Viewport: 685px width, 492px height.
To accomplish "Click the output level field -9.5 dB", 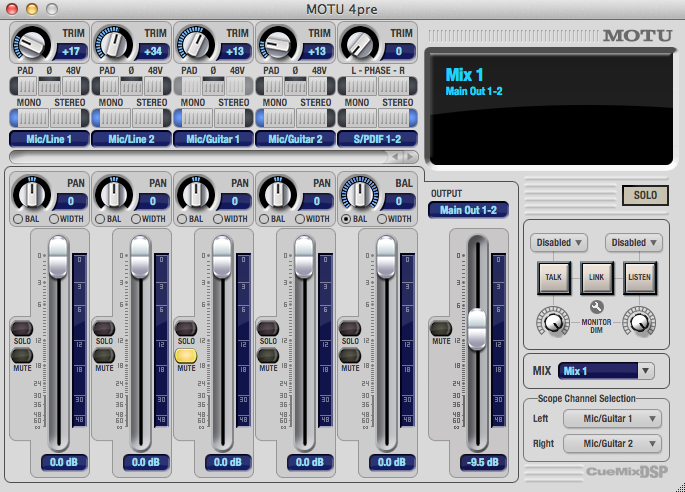I will coord(482,462).
